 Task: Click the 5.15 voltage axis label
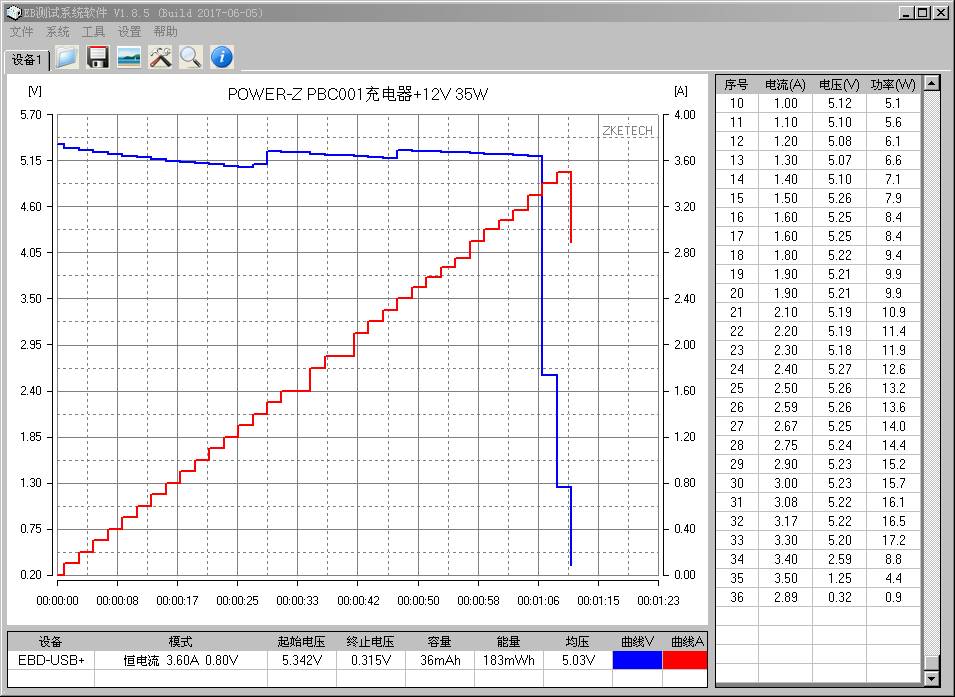point(31,161)
